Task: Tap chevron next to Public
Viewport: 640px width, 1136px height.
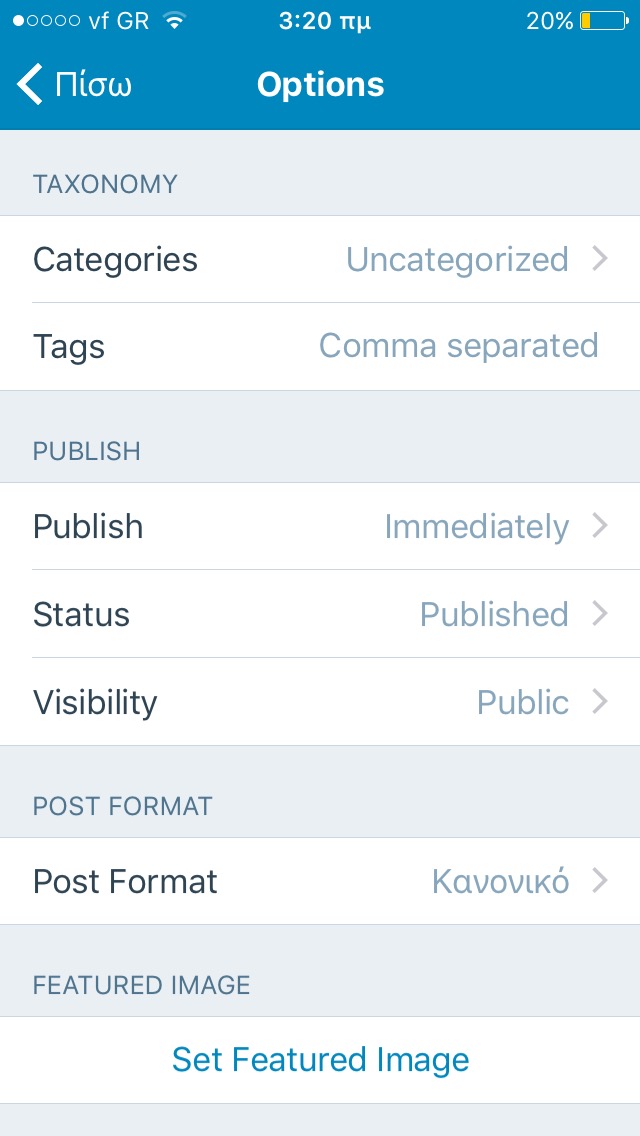Action: pos(599,701)
